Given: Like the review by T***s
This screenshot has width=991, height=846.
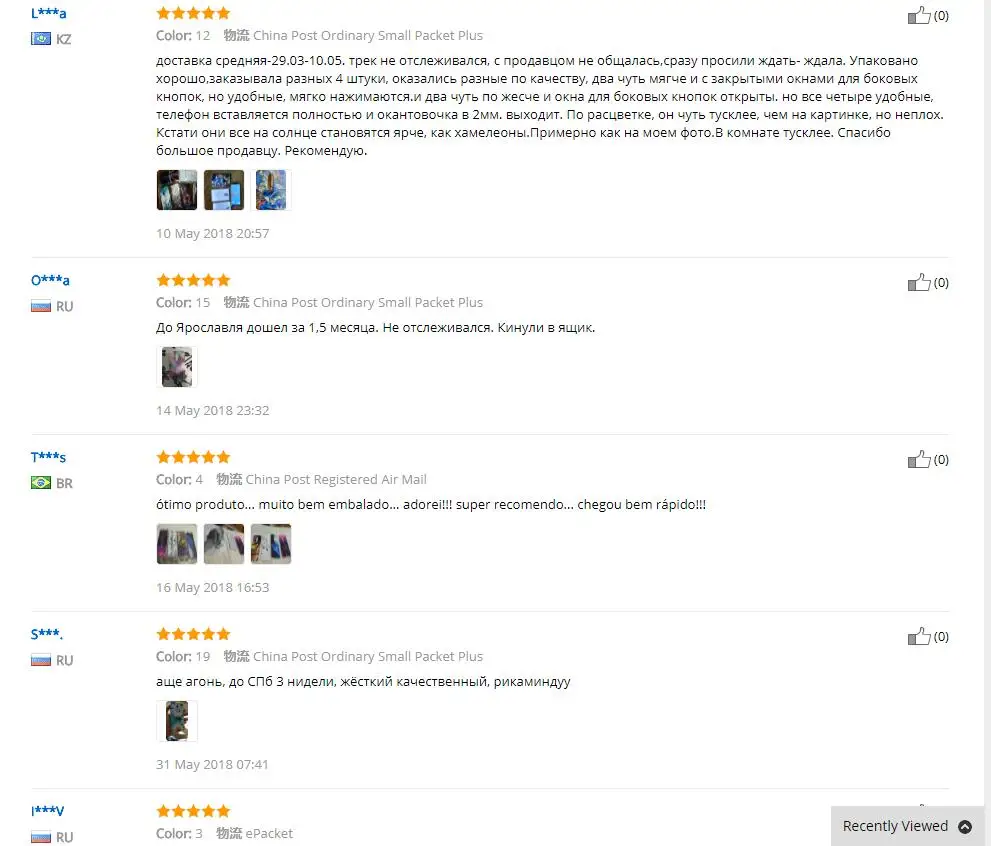Looking at the screenshot, I should point(919,459).
